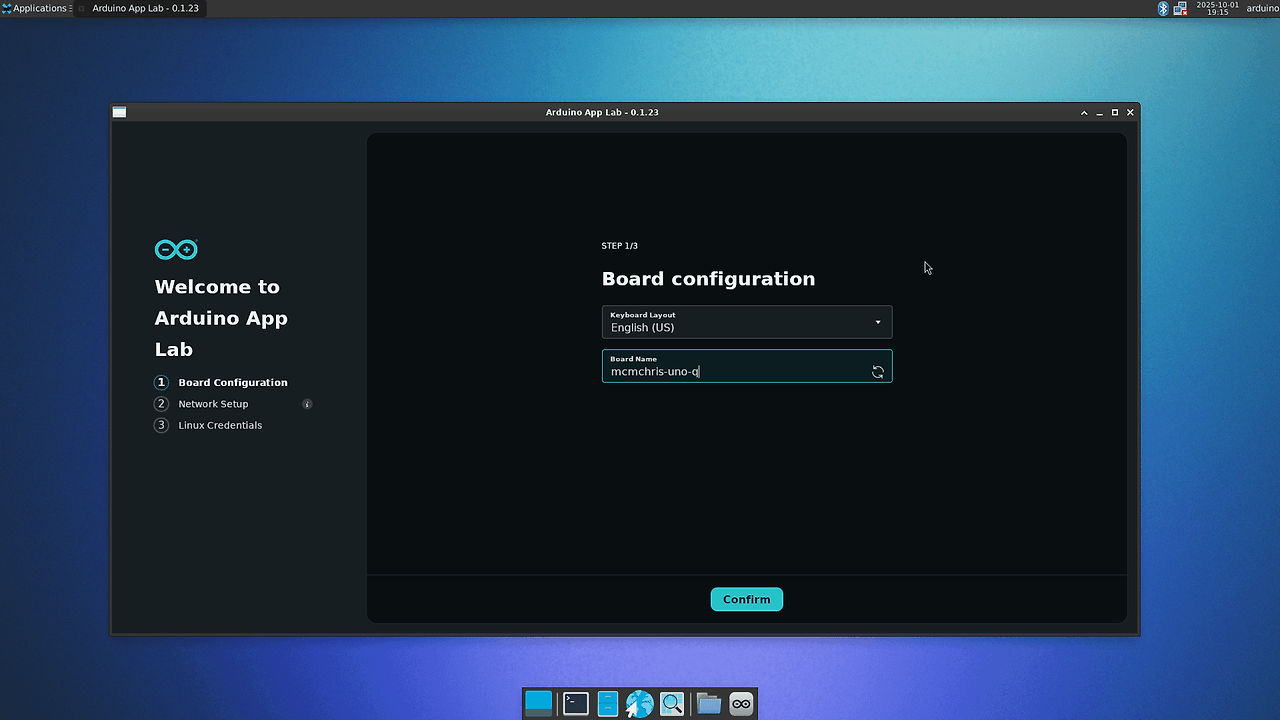Open the Applications menu
Image resolution: width=1280 pixels, height=720 pixels.
pyautogui.click(x=35, y=8)
